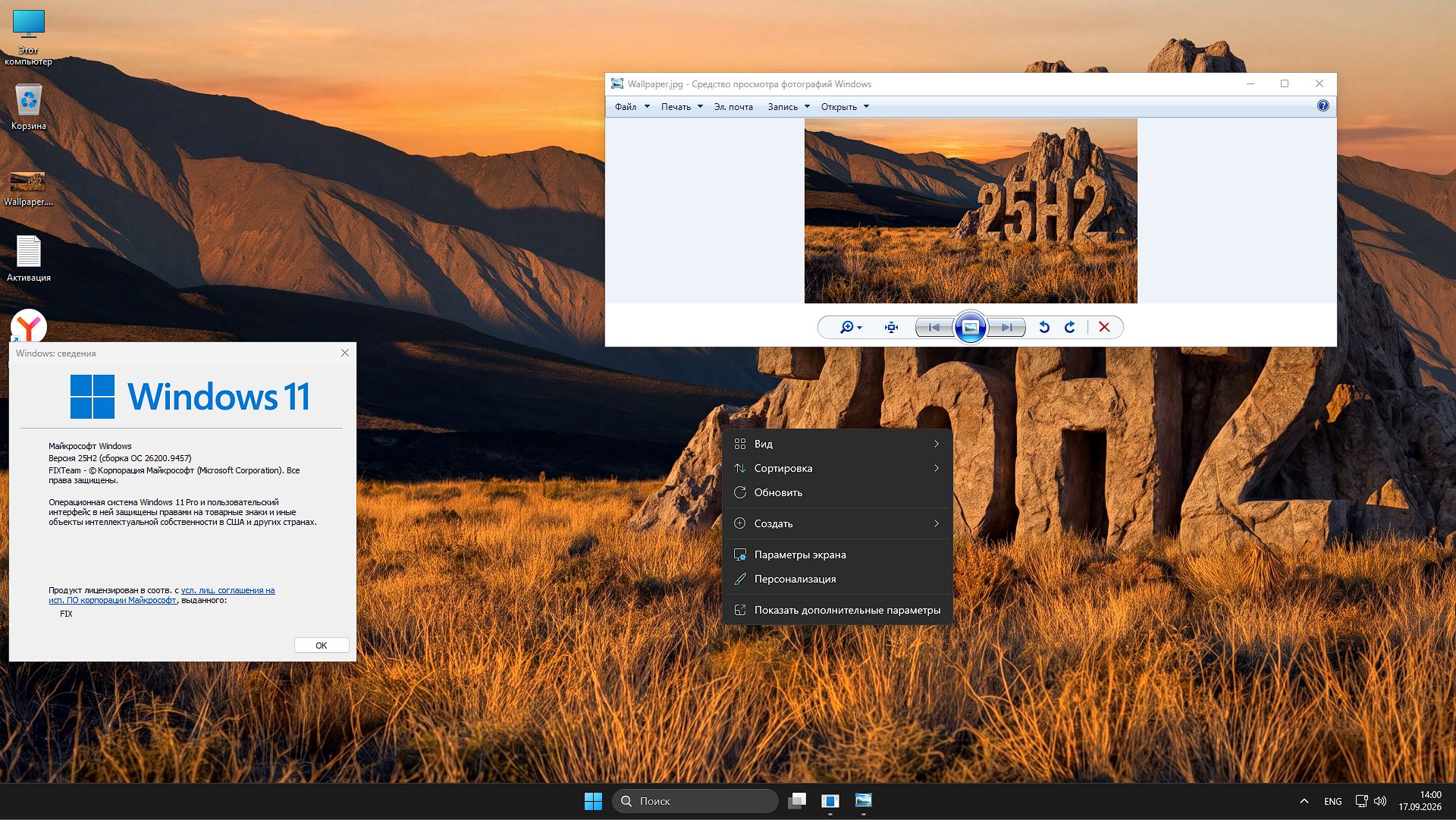The width and height of the screenshot is (1456, 820).
Task: Rotate the image counterclockwise
Action: (1044, 327)
